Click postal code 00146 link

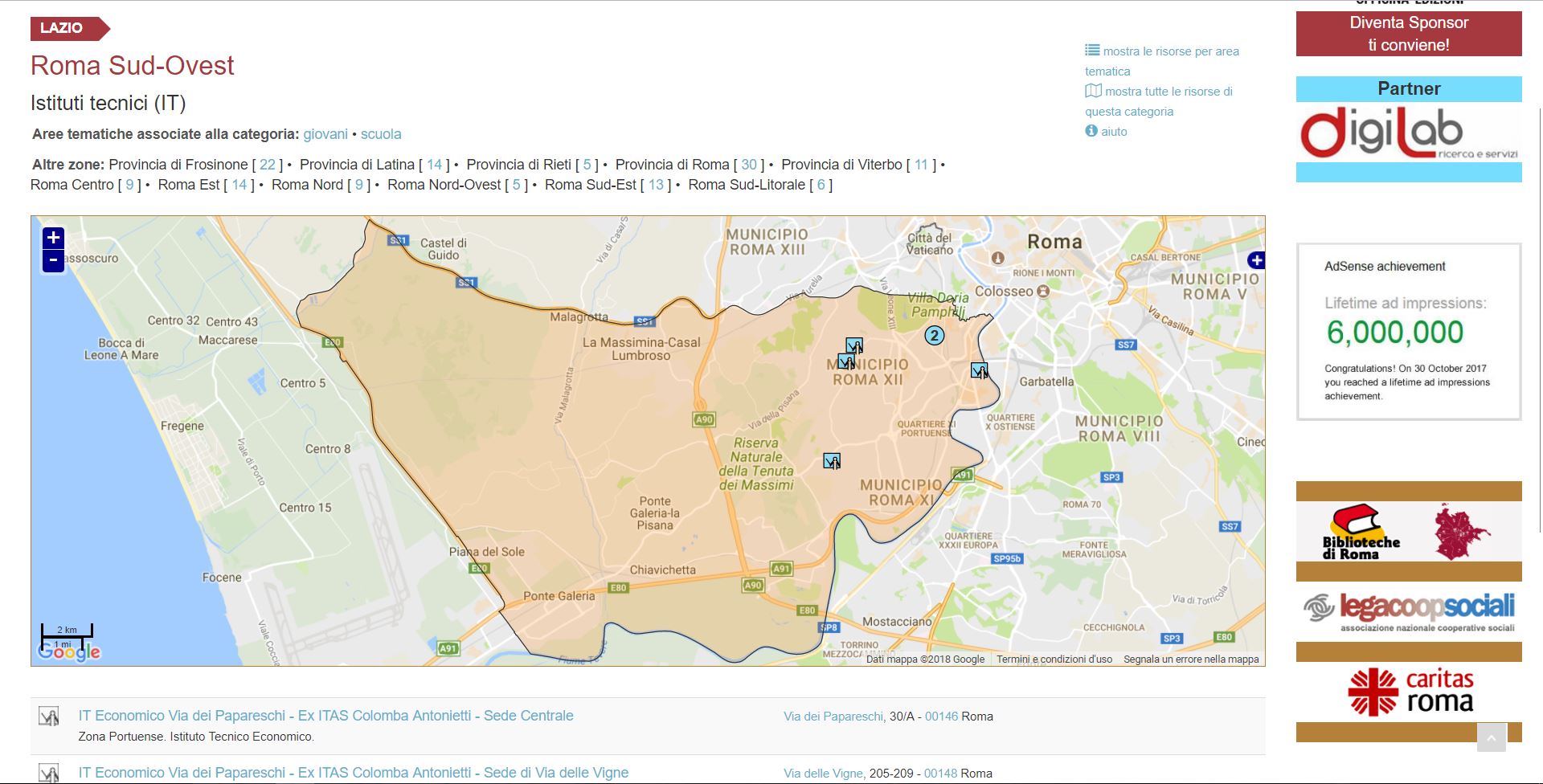tap(942, 717)
